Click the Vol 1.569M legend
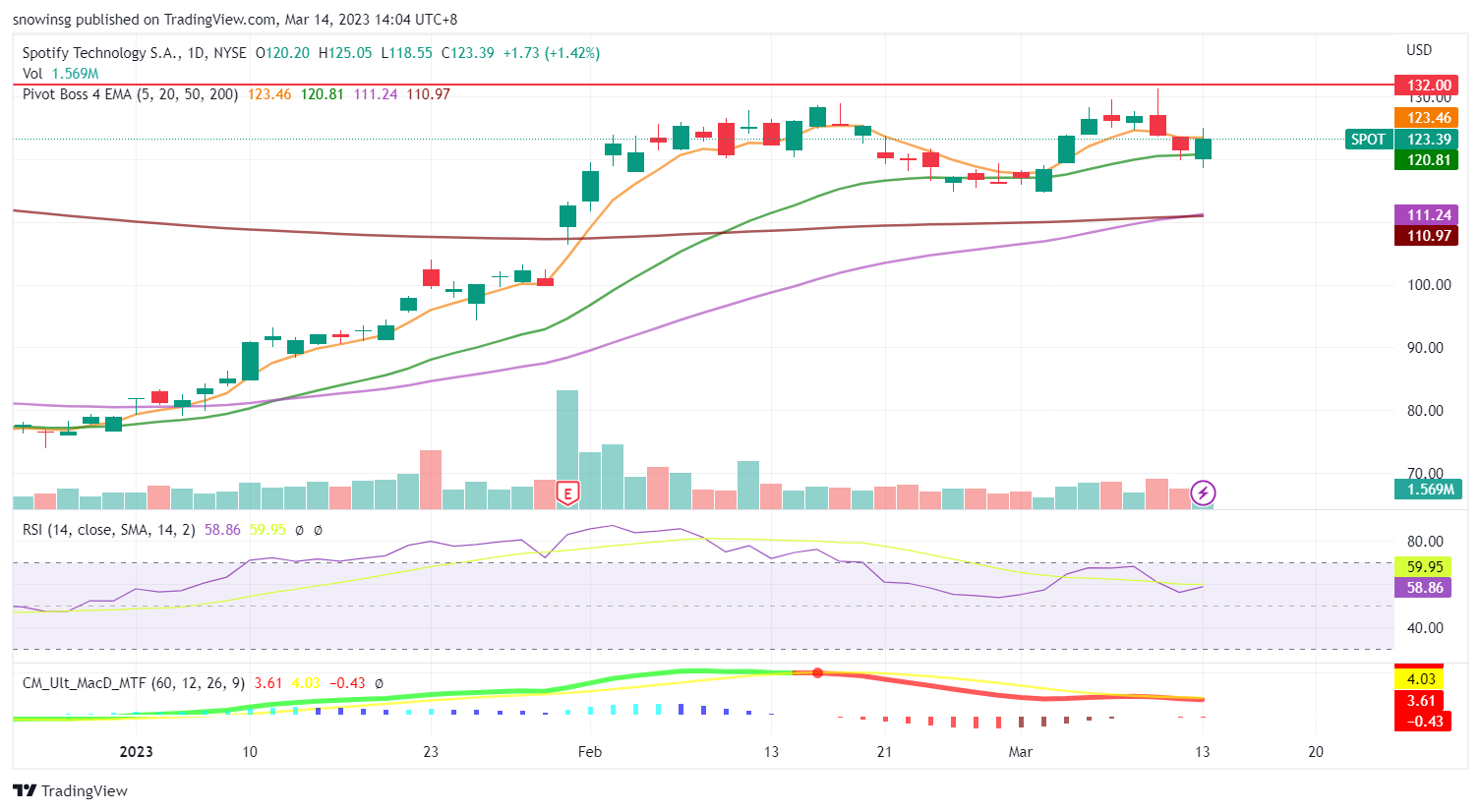Screen dimensions: 1481x812 (60, 74)
